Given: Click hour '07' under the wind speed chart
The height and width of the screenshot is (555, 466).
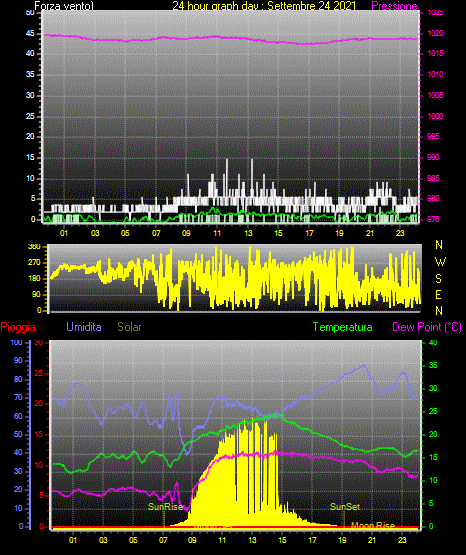Looking at the screenshot, I should [156, 233].
